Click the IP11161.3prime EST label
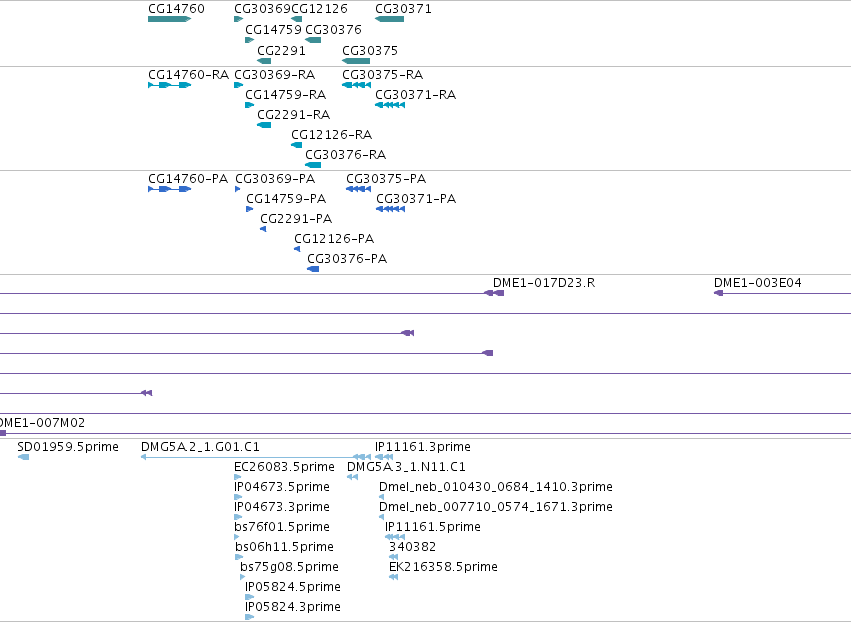851x622 pixels. tap(422, 447)
